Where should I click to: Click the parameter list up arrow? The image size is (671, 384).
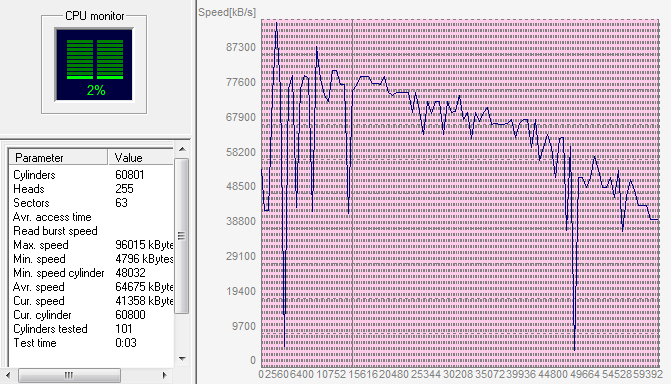click(182, 149)
